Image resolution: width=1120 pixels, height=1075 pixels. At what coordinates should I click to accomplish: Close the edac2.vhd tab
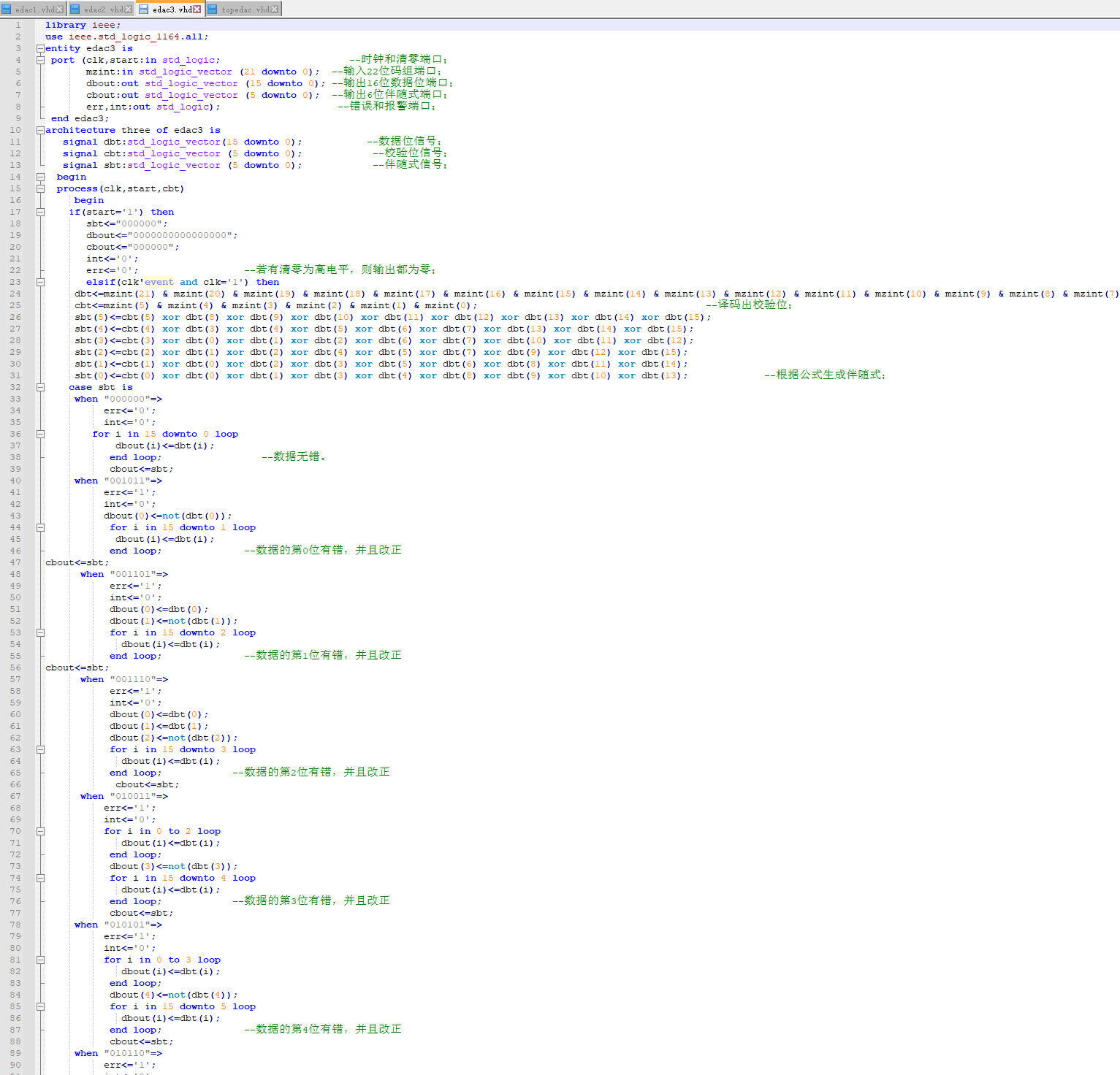click(129, 9)
